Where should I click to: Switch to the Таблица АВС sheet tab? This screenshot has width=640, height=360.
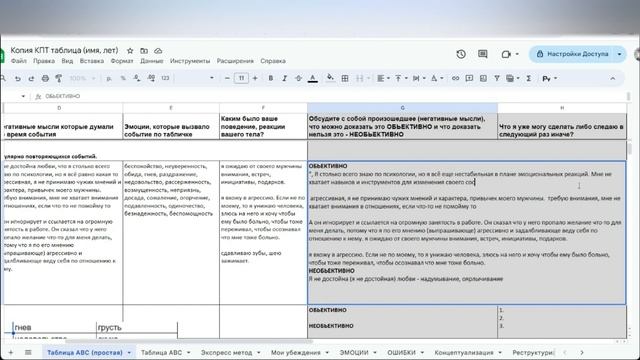[162, 352]
